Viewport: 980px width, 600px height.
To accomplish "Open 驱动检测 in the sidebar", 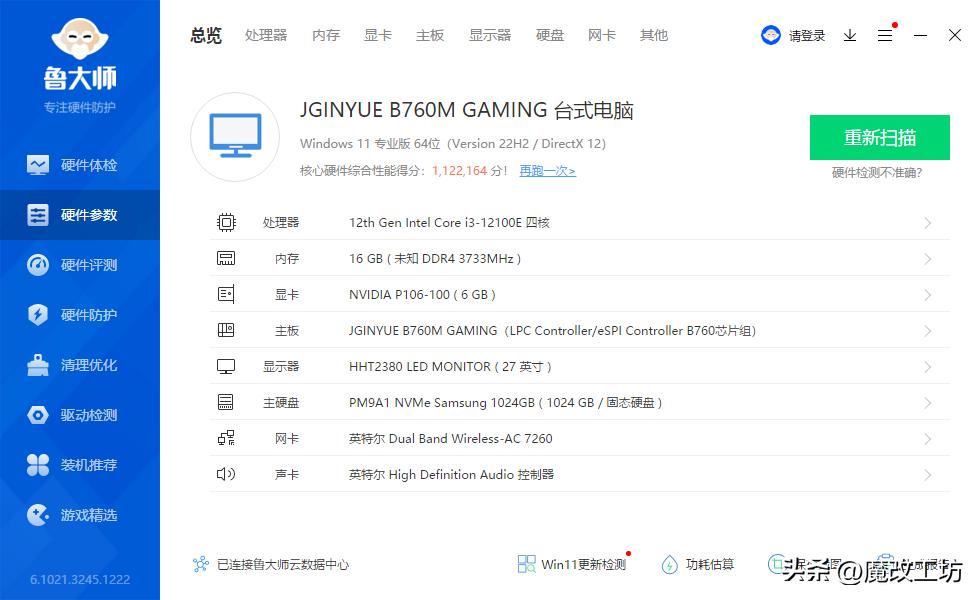I will pos(80,414).
